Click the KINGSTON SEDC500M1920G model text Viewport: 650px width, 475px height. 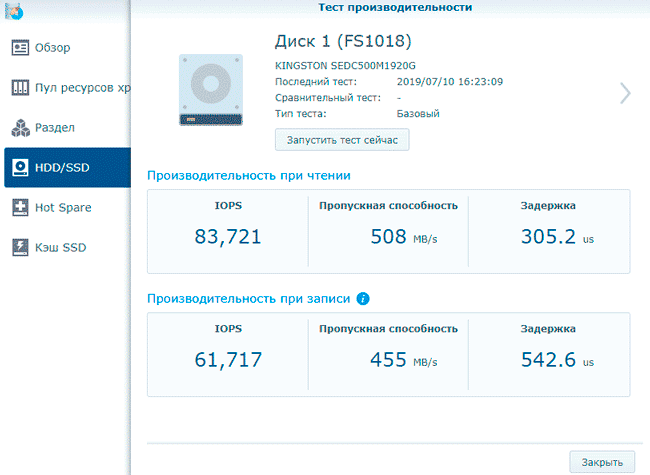click(x=345, y=65)
